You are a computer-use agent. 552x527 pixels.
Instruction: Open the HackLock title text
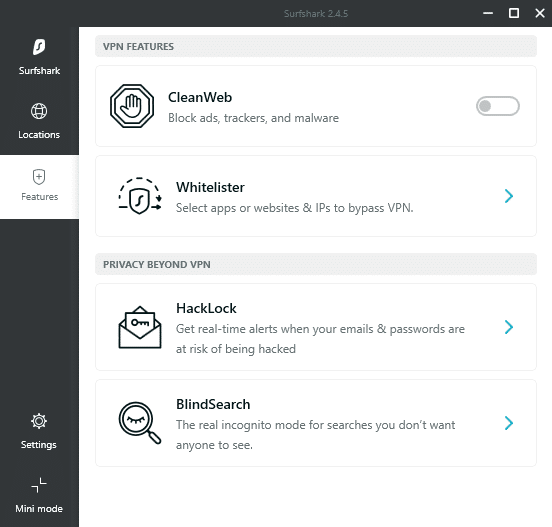[206, 308]
